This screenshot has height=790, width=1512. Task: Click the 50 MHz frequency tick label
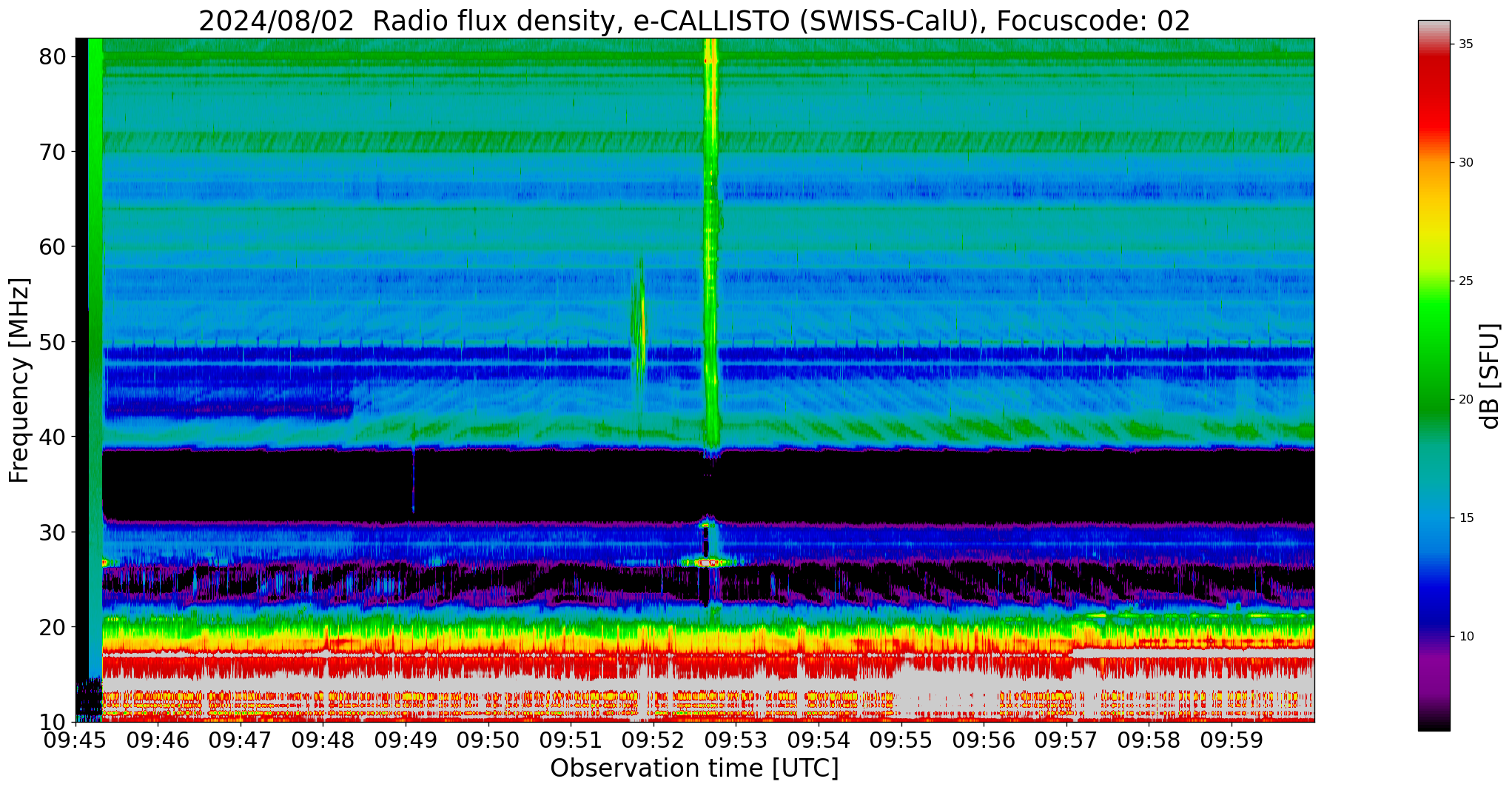tap(53, 342)
